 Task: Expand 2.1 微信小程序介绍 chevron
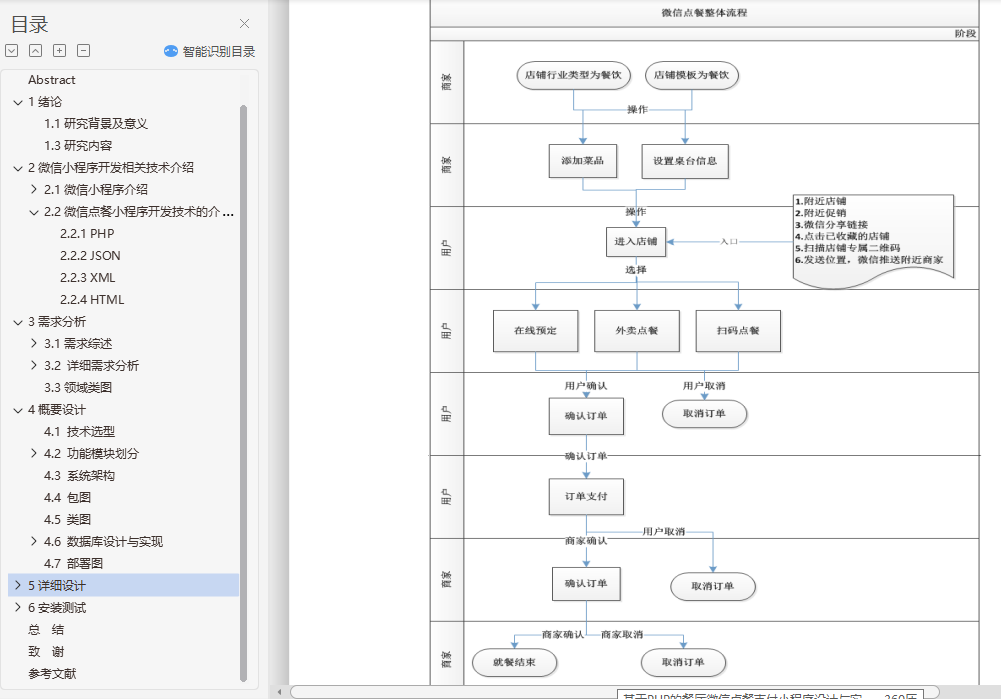coord(34,190)
